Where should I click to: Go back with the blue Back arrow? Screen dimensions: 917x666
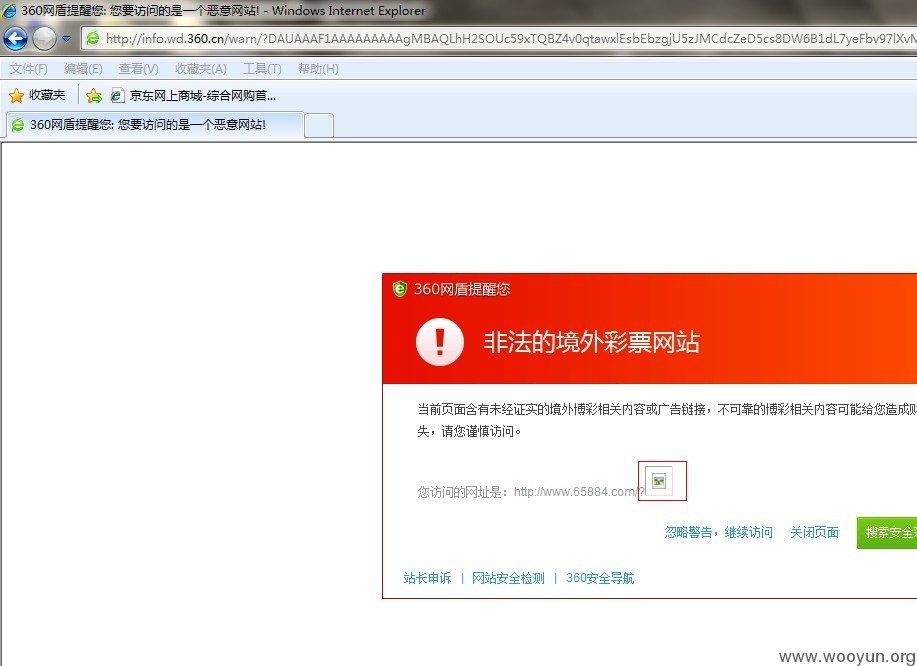(15, 39)
